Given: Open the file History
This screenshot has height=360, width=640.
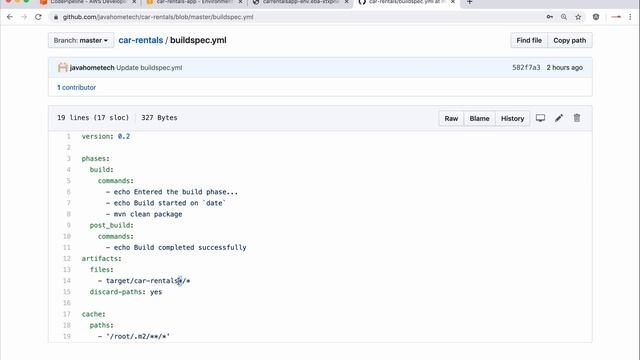Looking at the screenshot, I should click(512, 118).
